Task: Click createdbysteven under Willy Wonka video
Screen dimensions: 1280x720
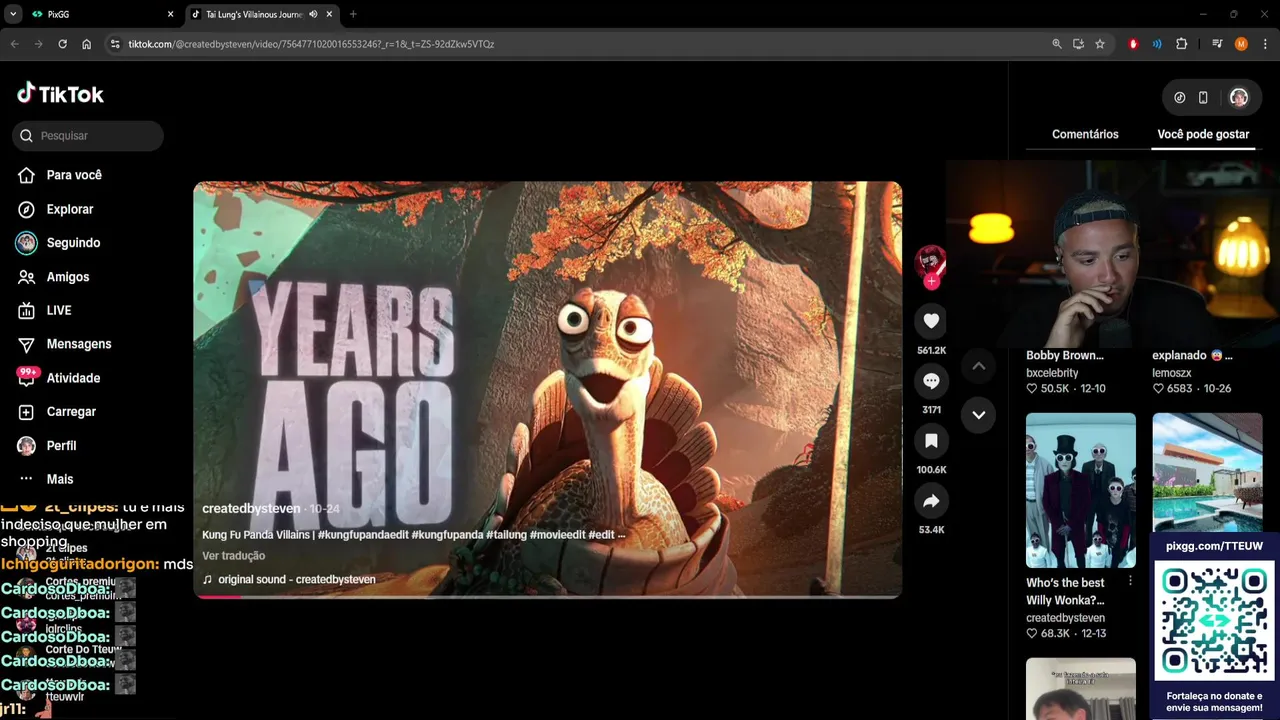Action: click(1065, 618)
